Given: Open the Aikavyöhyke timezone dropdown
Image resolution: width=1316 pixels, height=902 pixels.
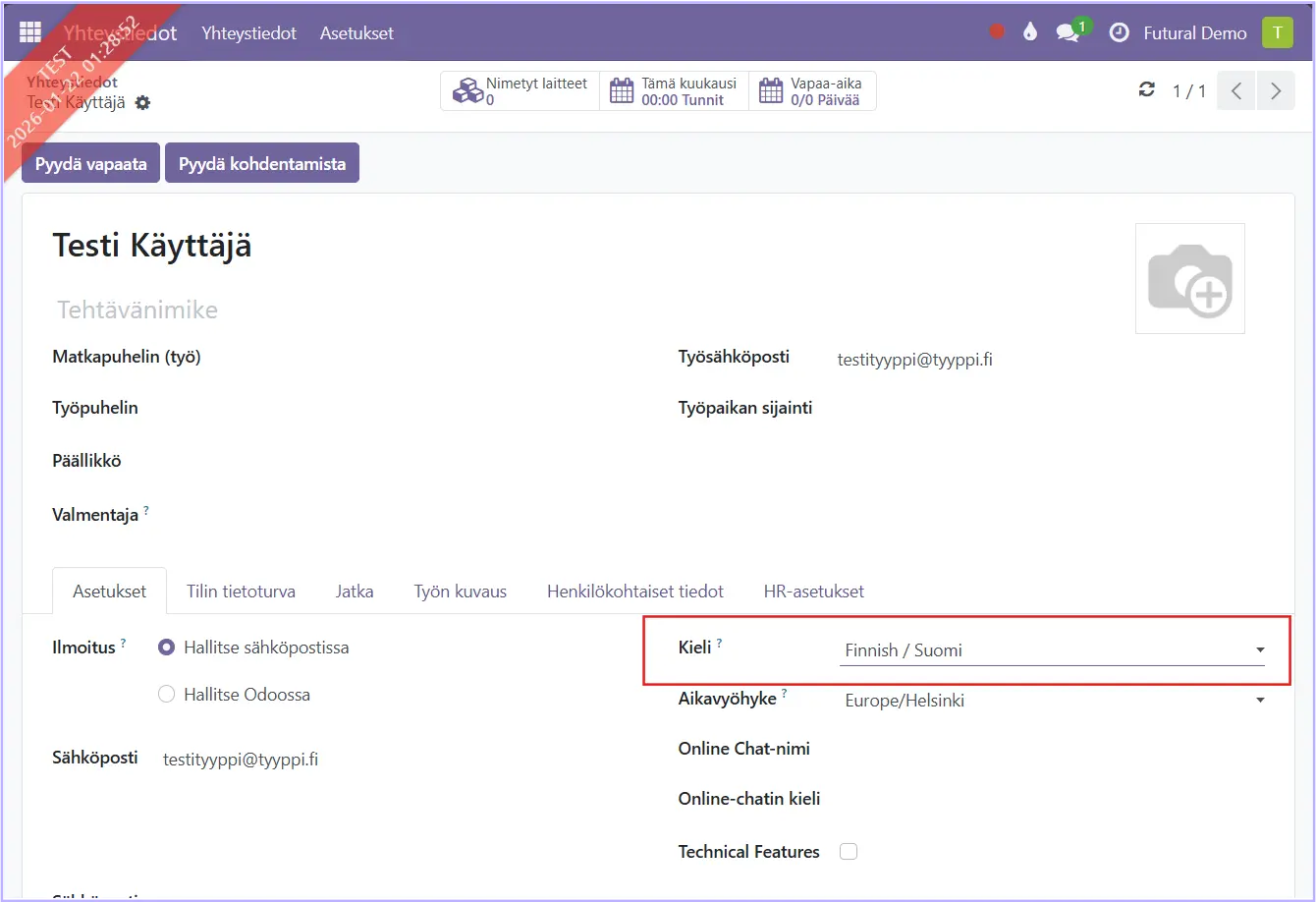Looking at the screenshot, I should [x=1051, y=701].
